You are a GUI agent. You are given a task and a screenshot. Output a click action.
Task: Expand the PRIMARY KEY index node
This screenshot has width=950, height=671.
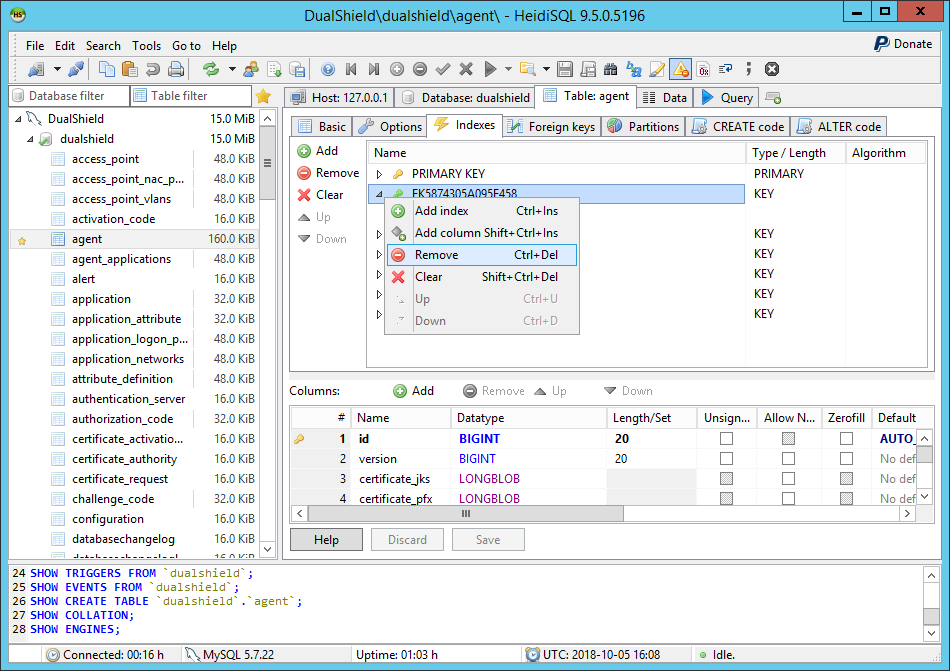point(379,174)
